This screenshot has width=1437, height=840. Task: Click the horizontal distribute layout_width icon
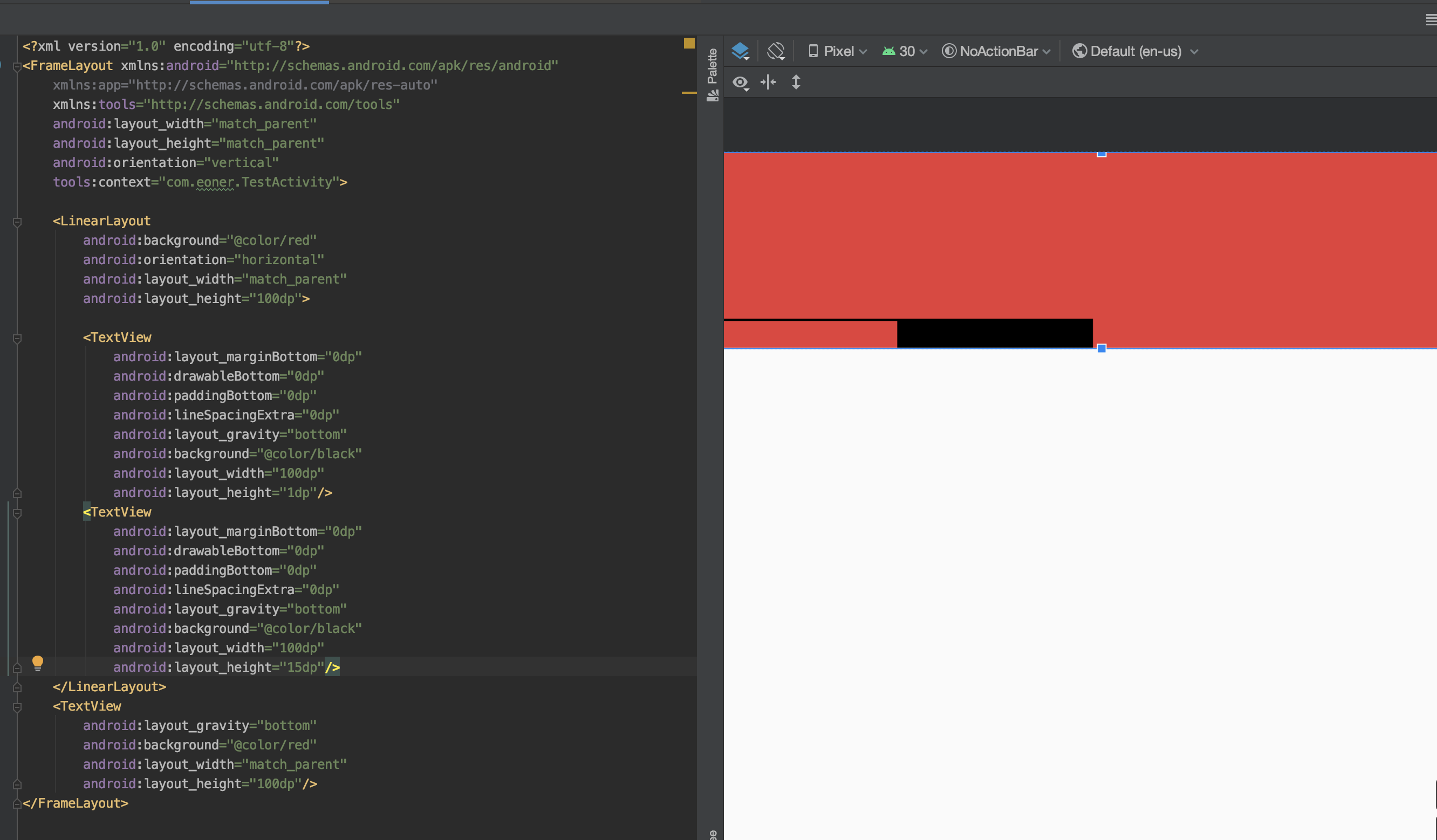pyautogui.click(x=768, y=82)
